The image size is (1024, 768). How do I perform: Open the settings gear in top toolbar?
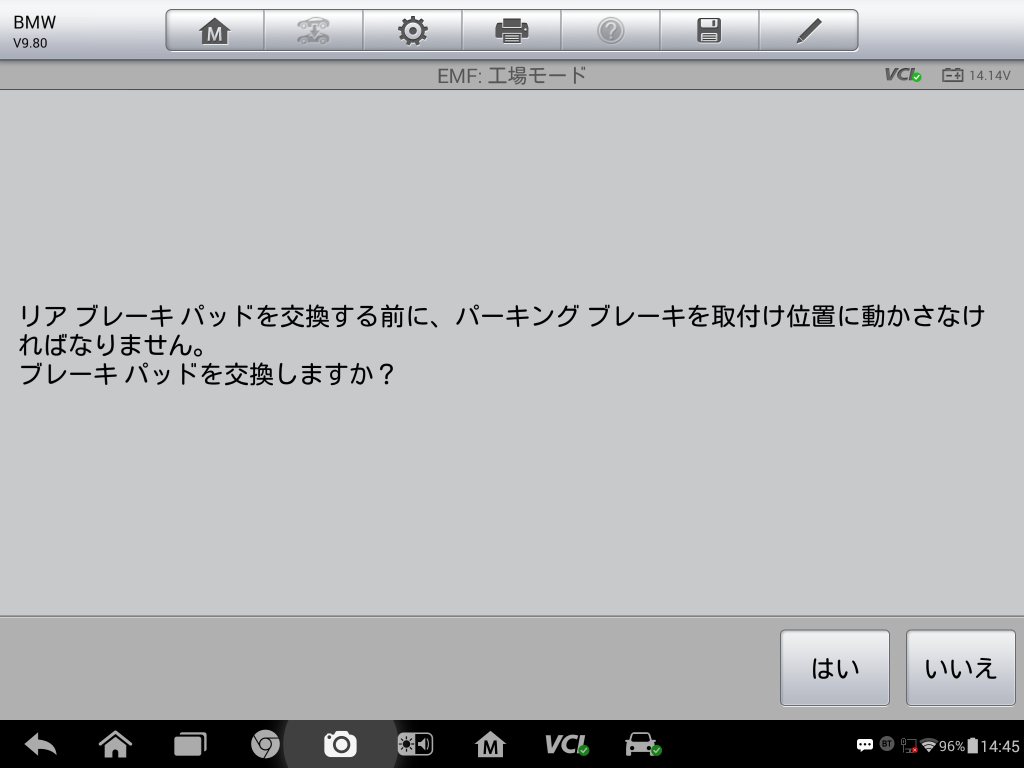pyautogui.click(x=413, y=31)
